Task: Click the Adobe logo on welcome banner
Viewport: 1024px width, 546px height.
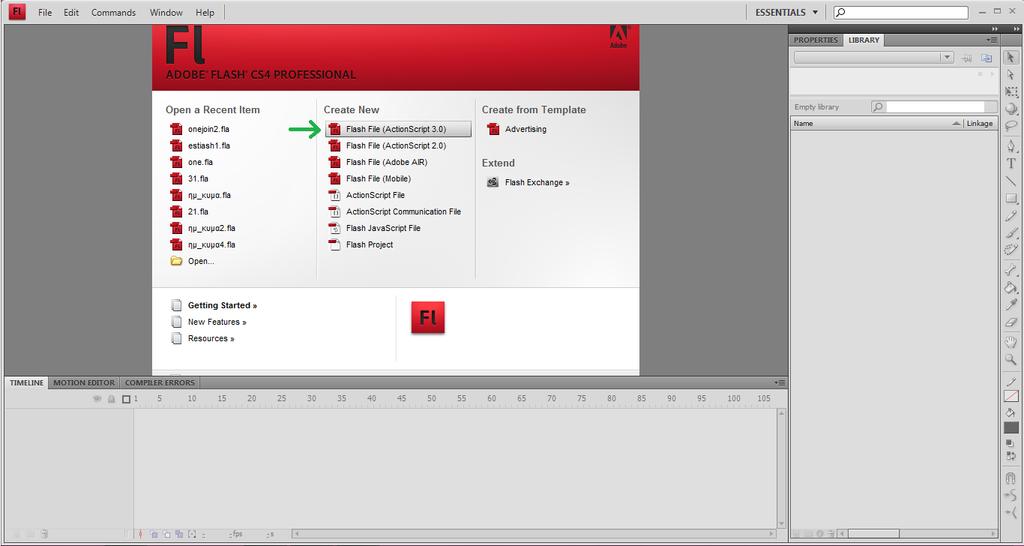Action: (618, 37)
